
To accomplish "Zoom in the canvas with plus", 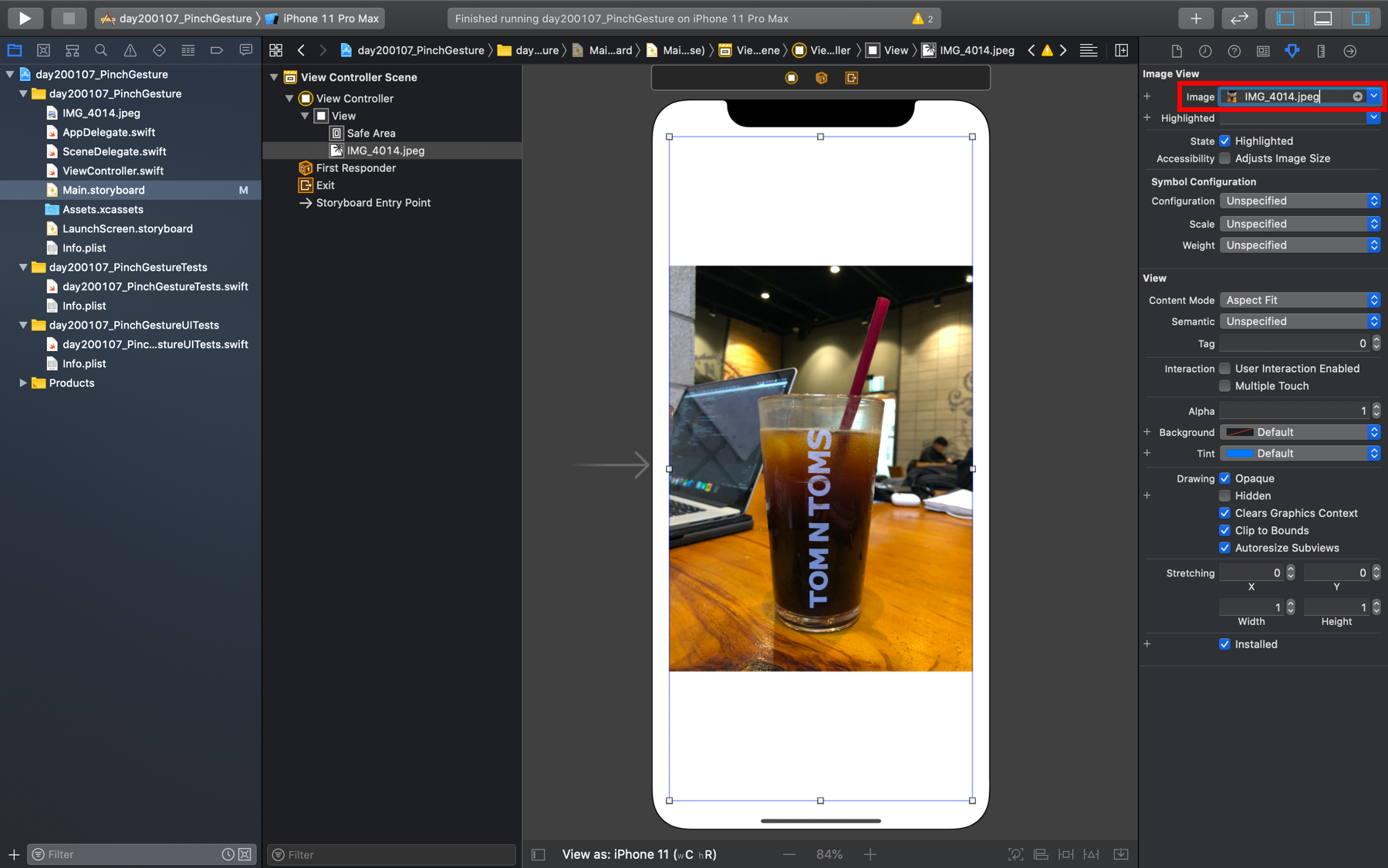I will coord(870,854).
